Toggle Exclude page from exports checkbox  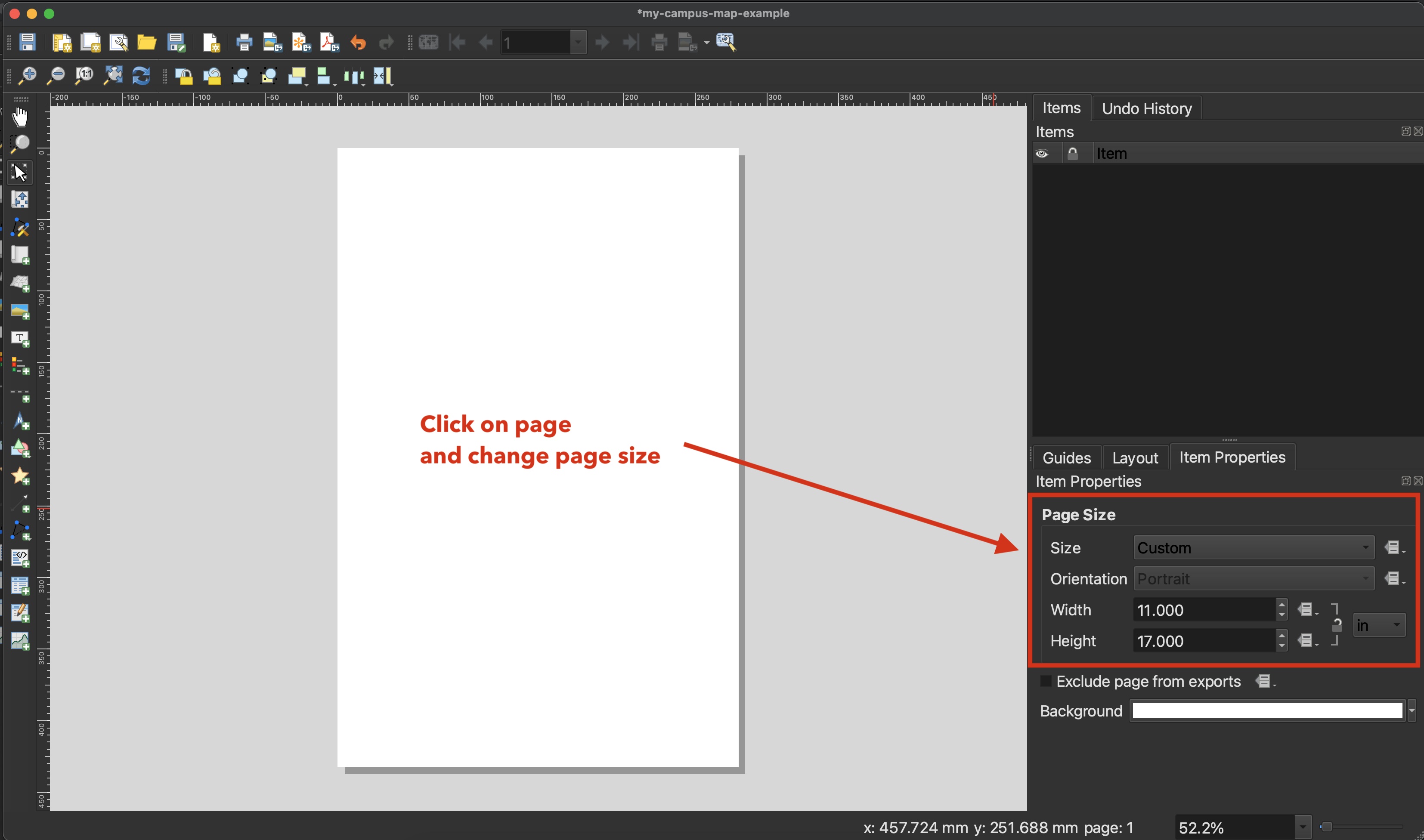click(x=1046, y=681)
